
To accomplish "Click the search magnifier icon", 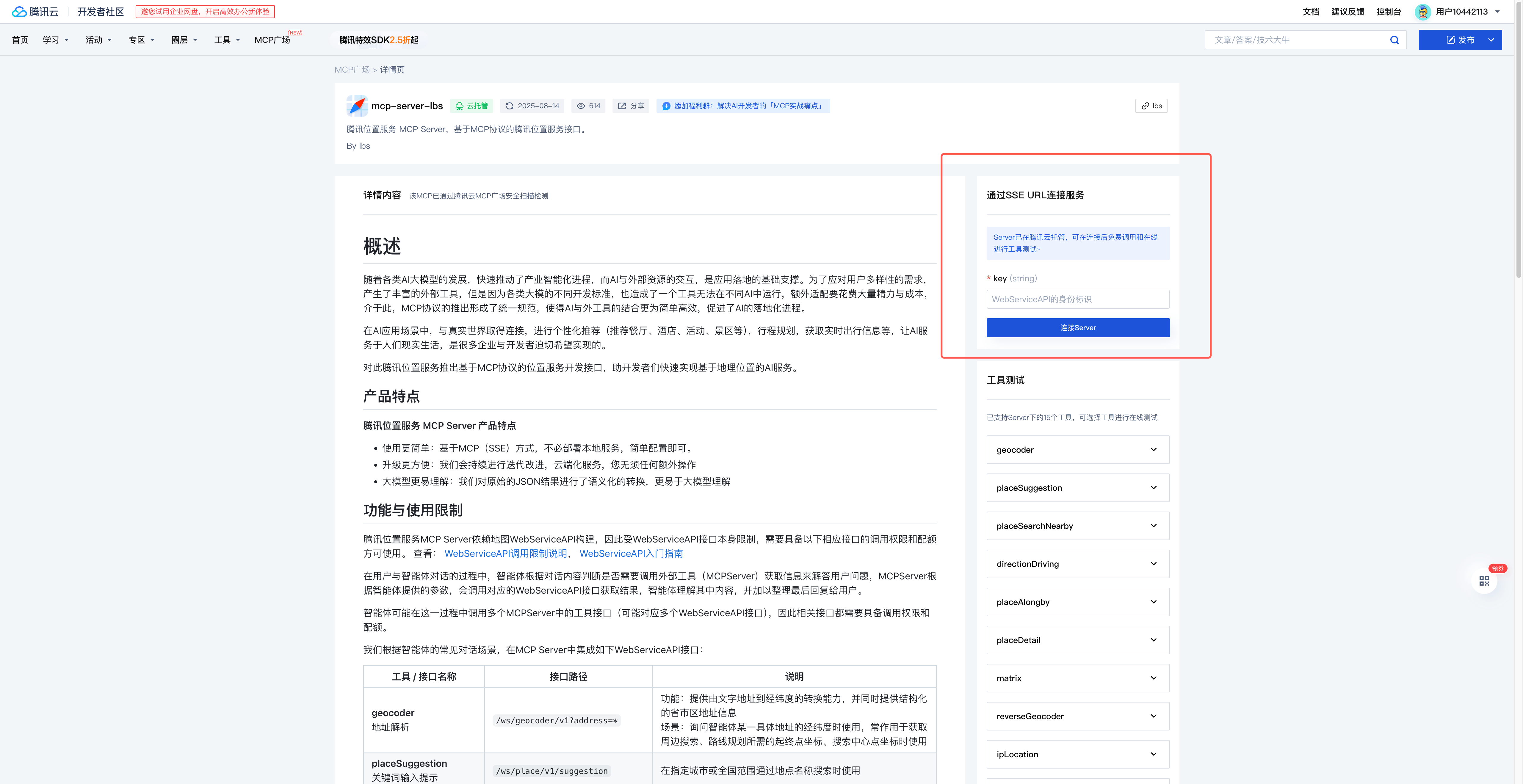I will tap(1395, 40).
